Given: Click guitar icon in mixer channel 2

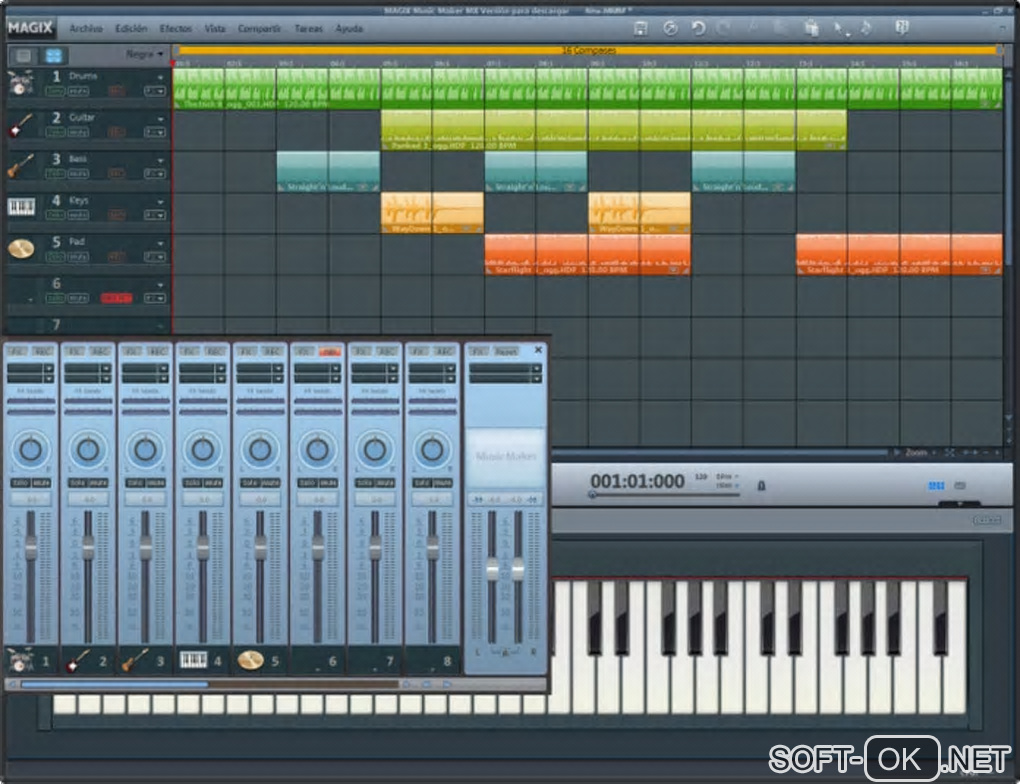Looking at the screenshot, I should 78,660.
